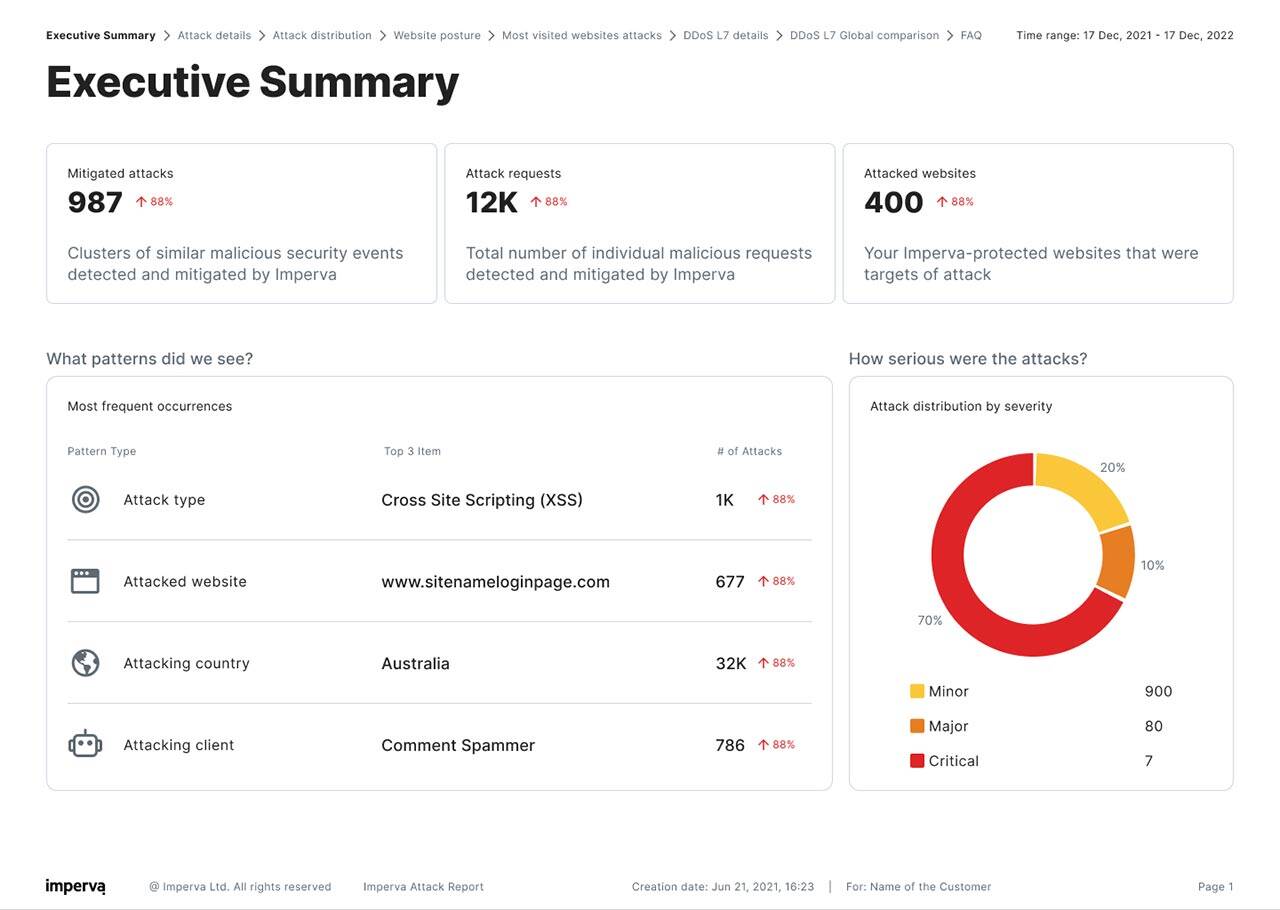Click the chevron before the FAQ breadcrumb
Image resolution: width=1280 pixels, height=910 pixels.
950,35
